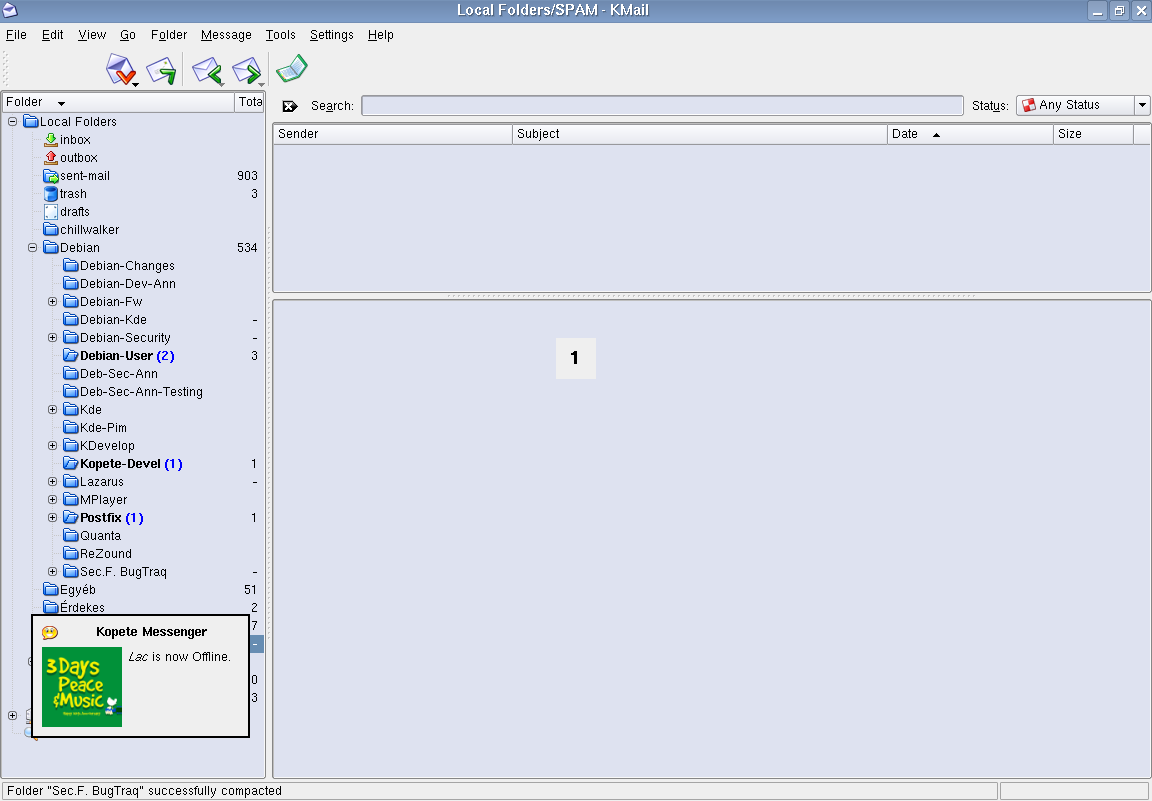The height and width of the screenshot is (801, 1152).
Task: Click the sent-mail folder icon
Action: coord(51,176)
